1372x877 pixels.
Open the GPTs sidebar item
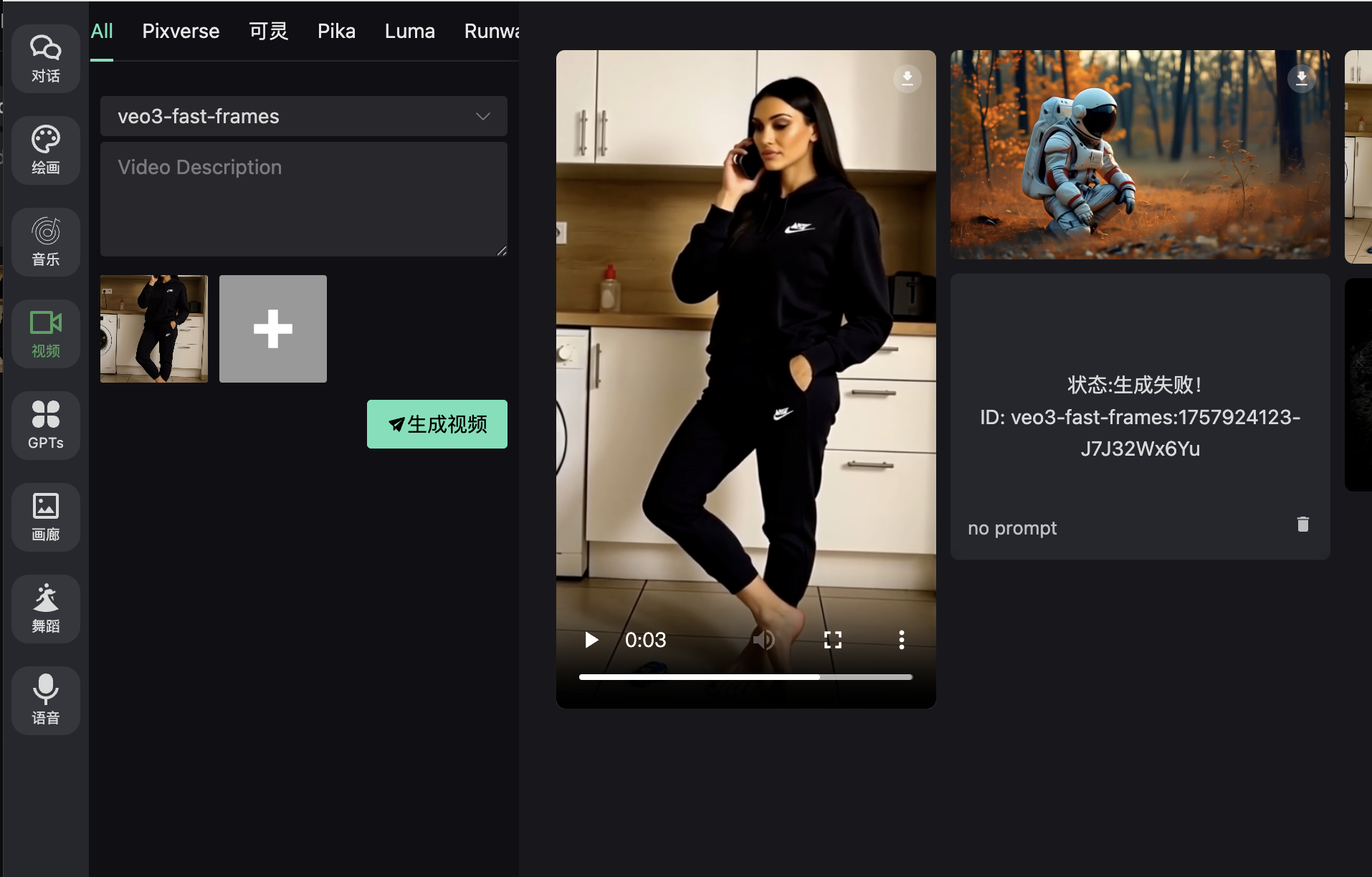tap(45, 426)
